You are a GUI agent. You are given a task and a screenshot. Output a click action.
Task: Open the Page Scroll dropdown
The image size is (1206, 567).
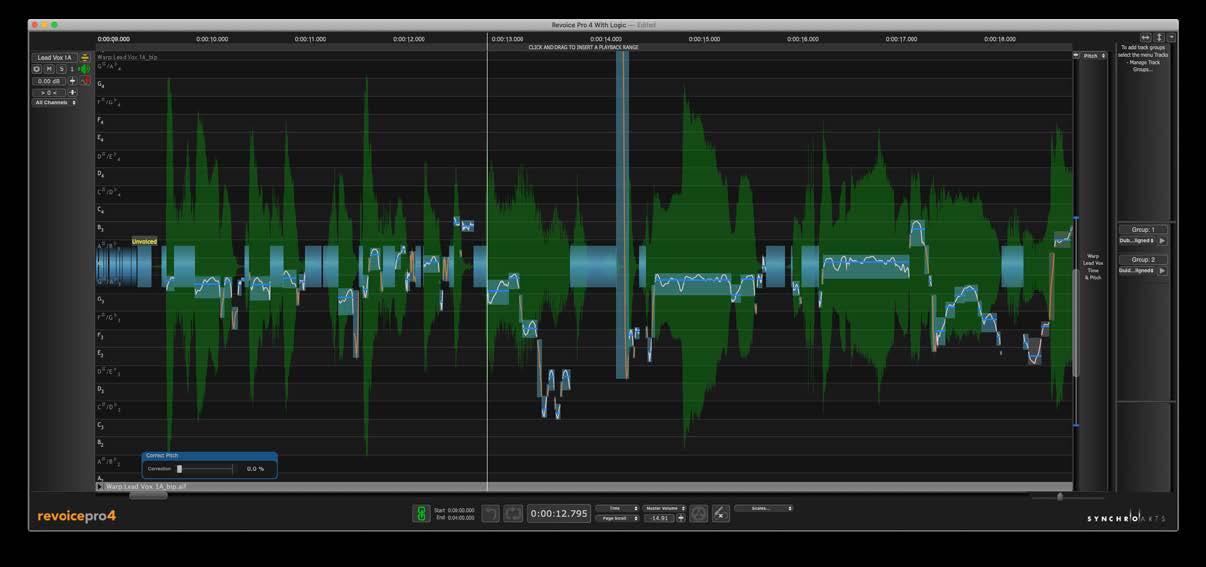coord(617,518)
